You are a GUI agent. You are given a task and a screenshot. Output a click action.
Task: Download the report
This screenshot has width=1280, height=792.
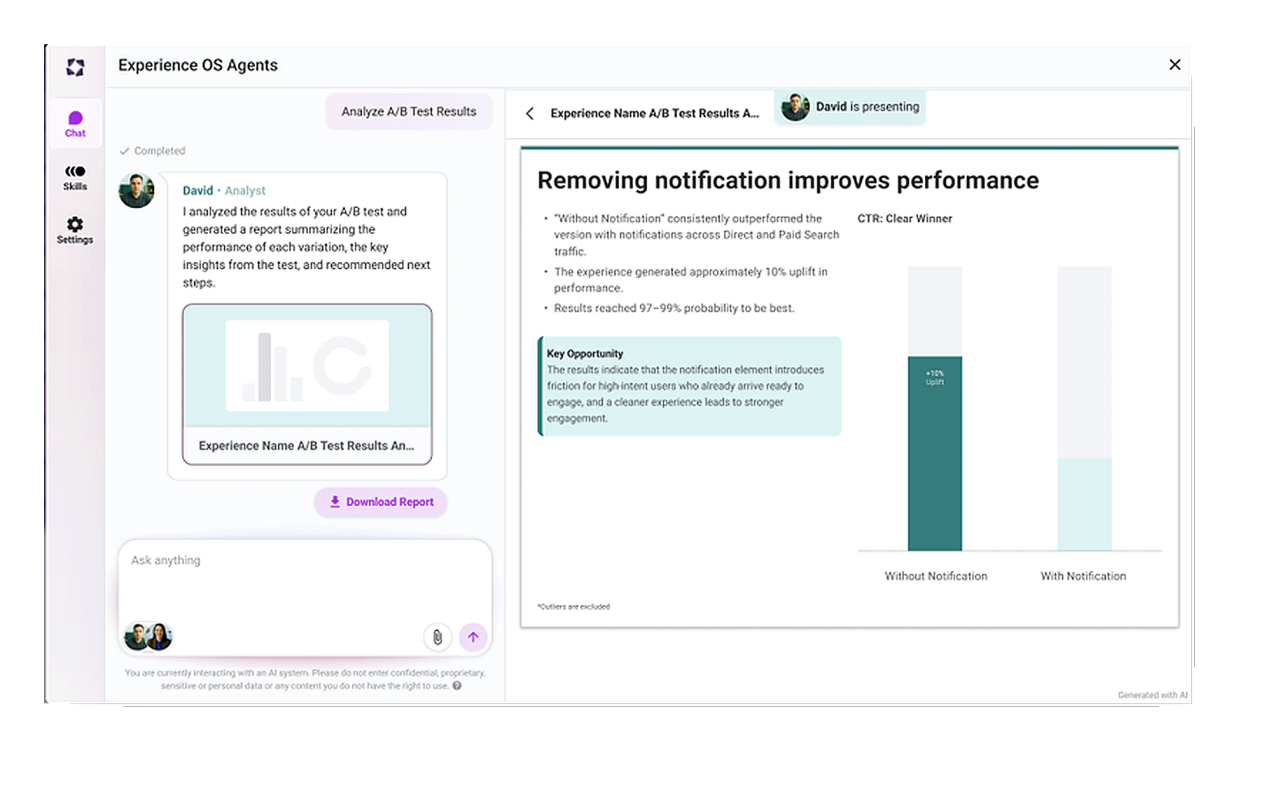click(381, 502)
